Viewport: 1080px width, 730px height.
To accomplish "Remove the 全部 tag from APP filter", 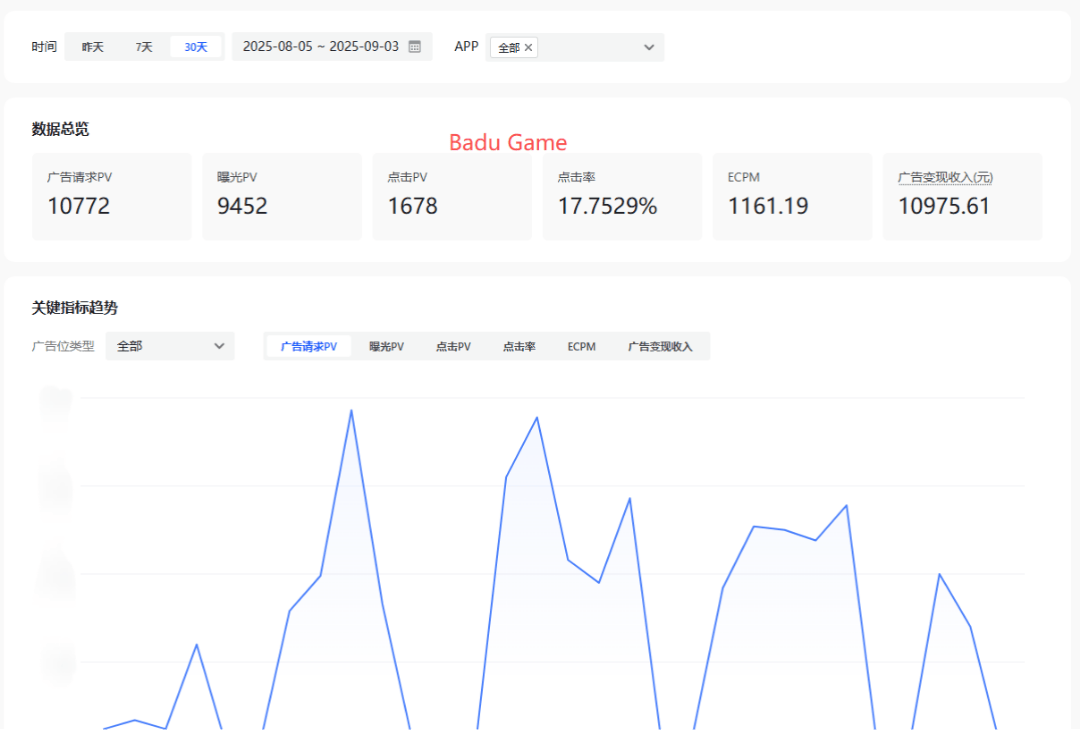I will point(528,48).
